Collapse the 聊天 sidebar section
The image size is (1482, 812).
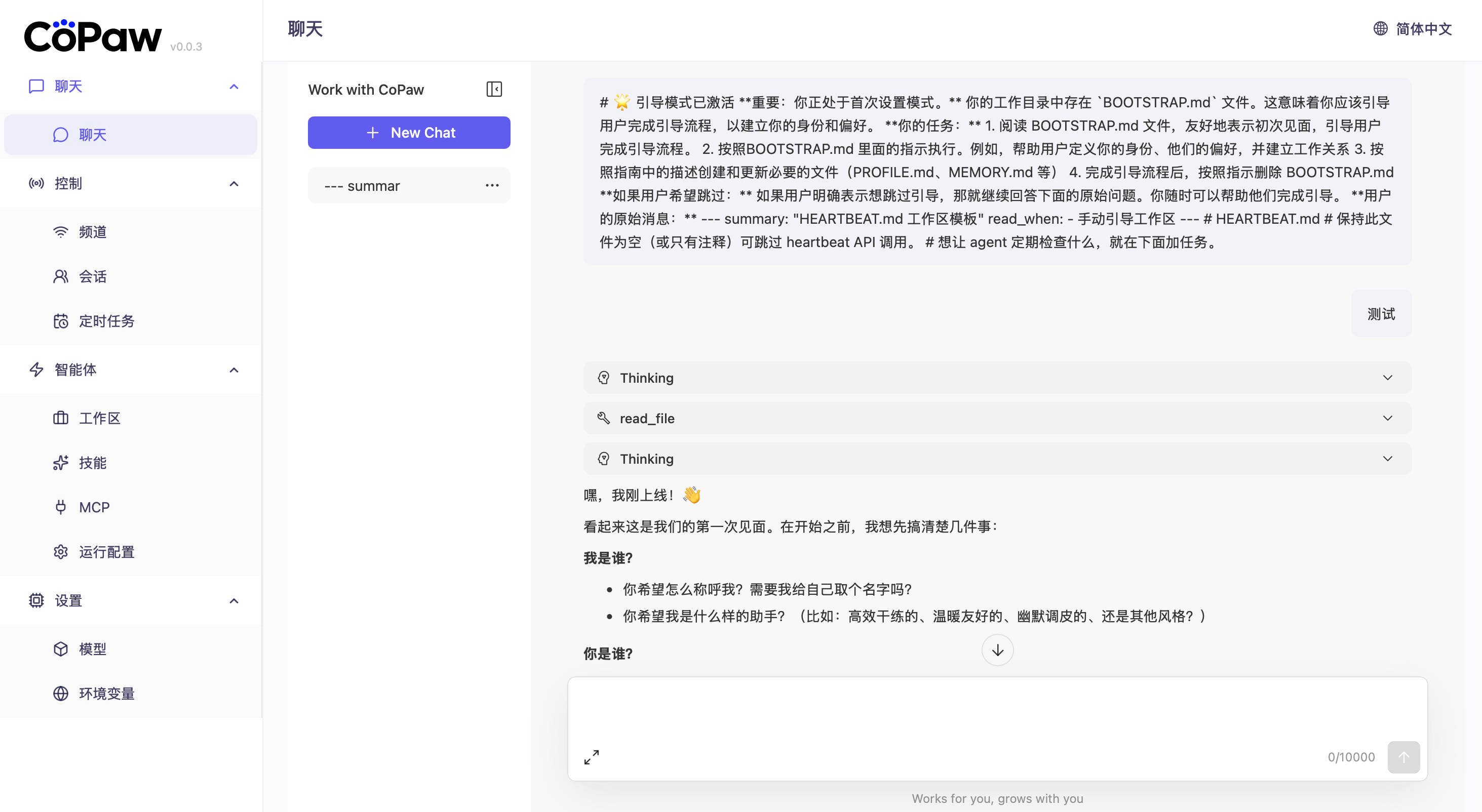233,86
